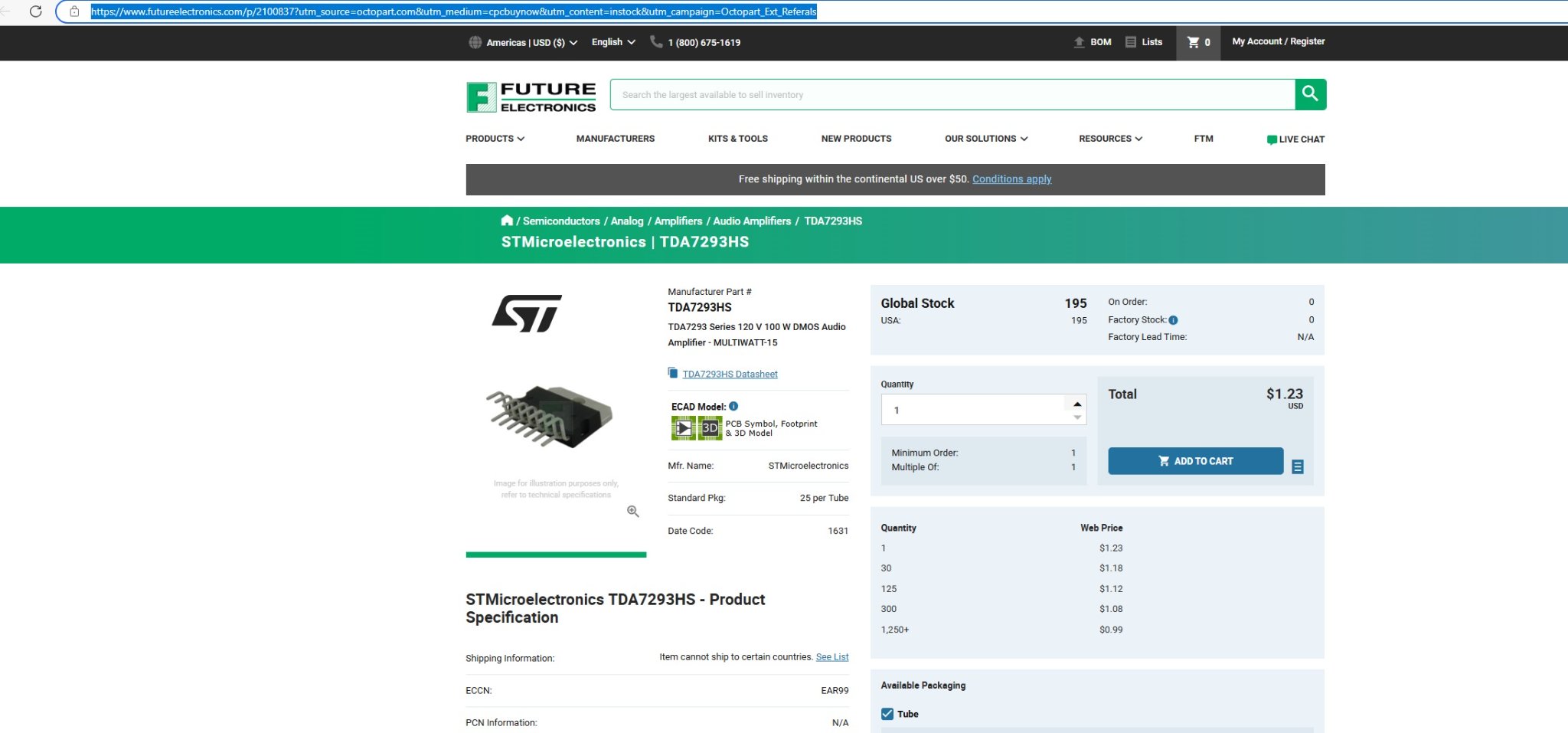Click Factory Stock info icon
Screen dimensions: 1568x733
[x=1173, y=320]
